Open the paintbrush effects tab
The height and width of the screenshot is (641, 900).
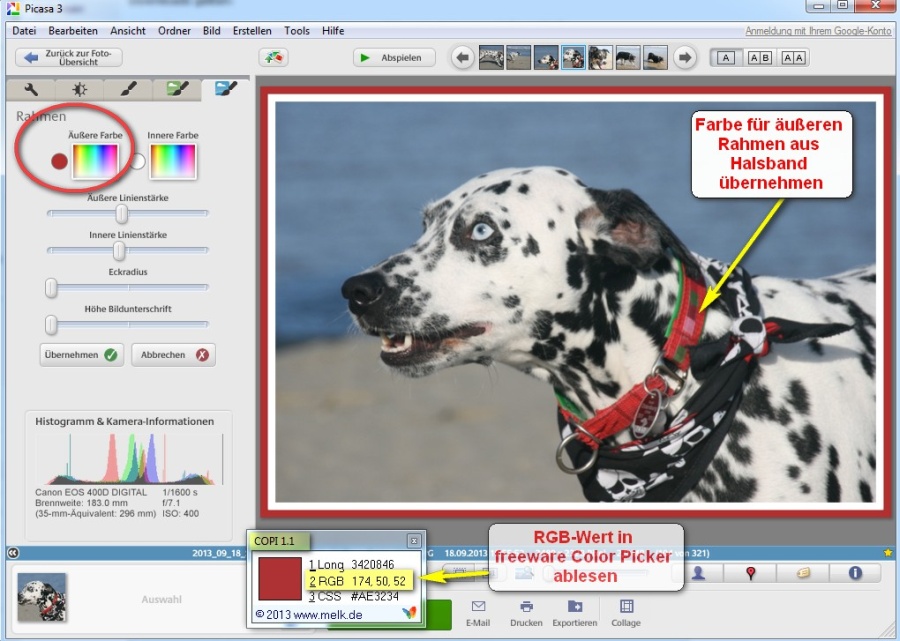click(128, 89)
